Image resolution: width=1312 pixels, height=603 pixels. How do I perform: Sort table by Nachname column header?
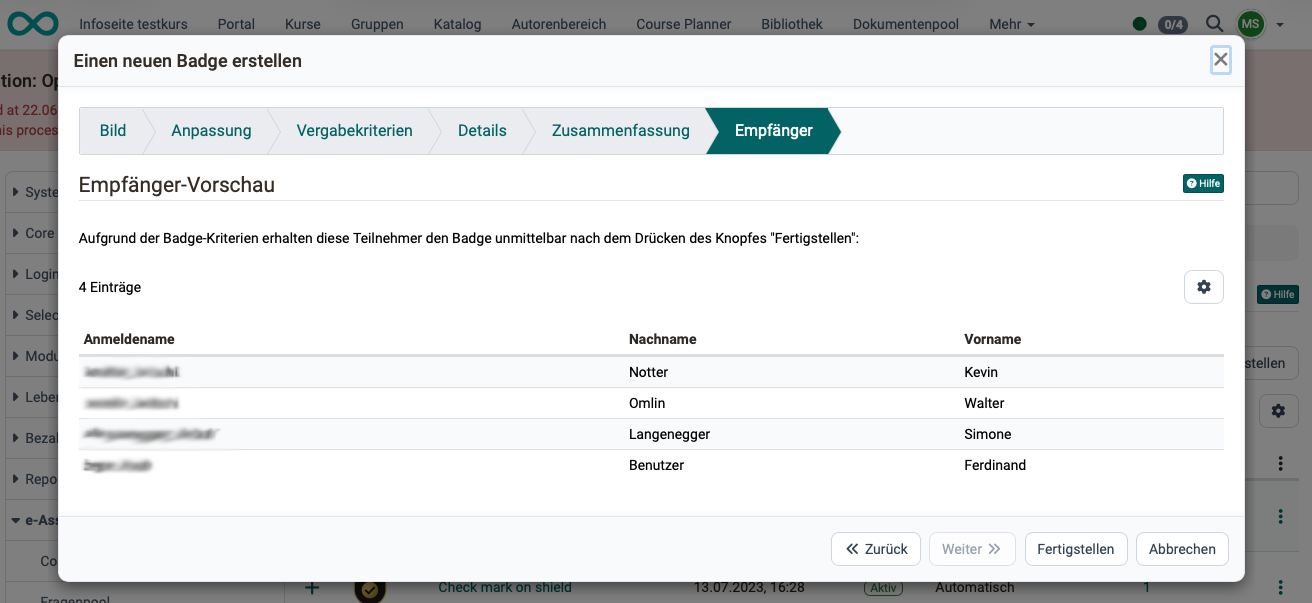662,339
